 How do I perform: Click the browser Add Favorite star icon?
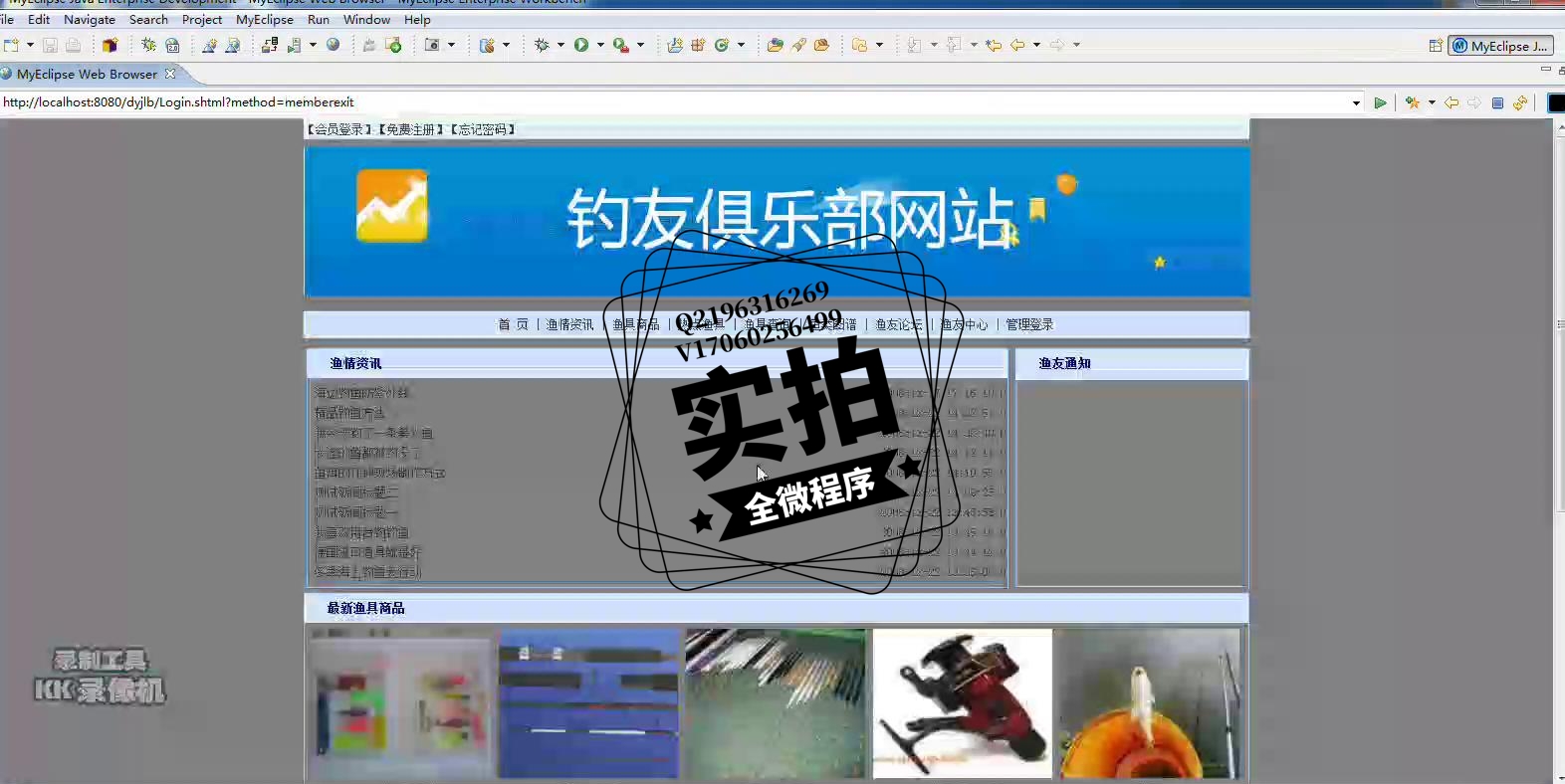coord(1412,102)
